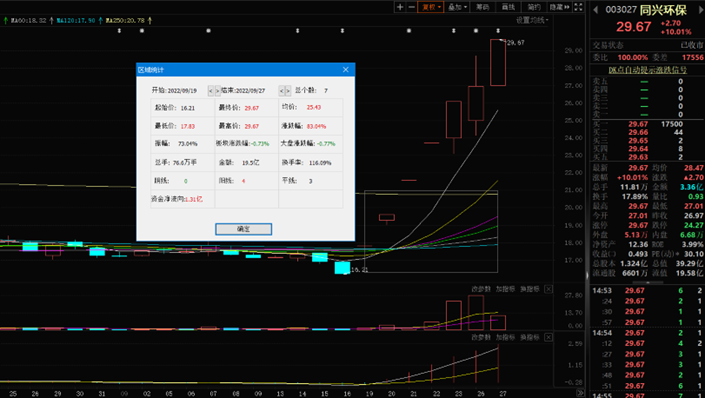Image resolution: width=705 pixels, height=398 pixels.
Task: Step start date forward in dialog
Action: [x=218, y=91]
